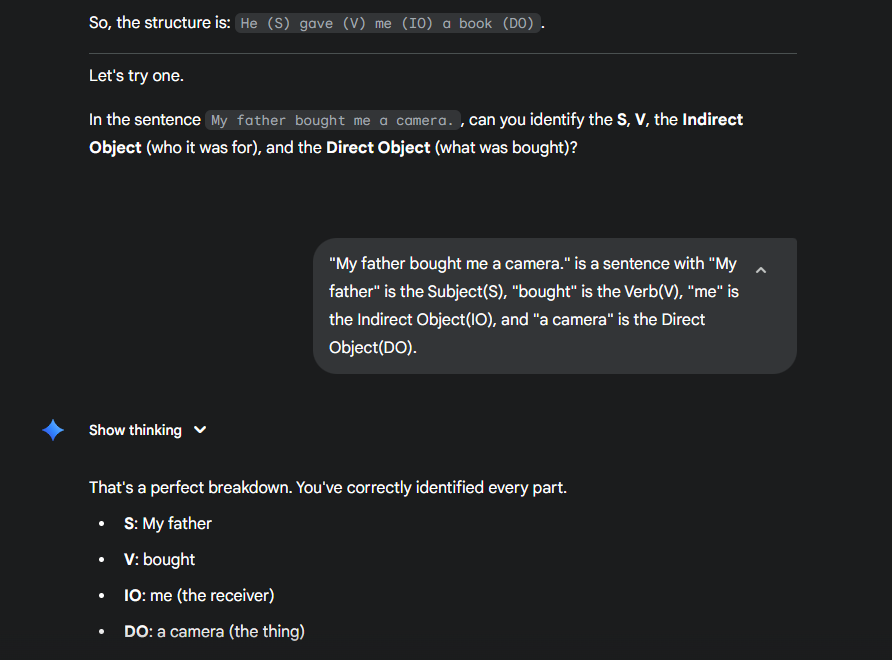The width and height of the screenshot is (892, 660).
Task: Click the "V: bought" bullet item
Action: (x=160, y=559)
